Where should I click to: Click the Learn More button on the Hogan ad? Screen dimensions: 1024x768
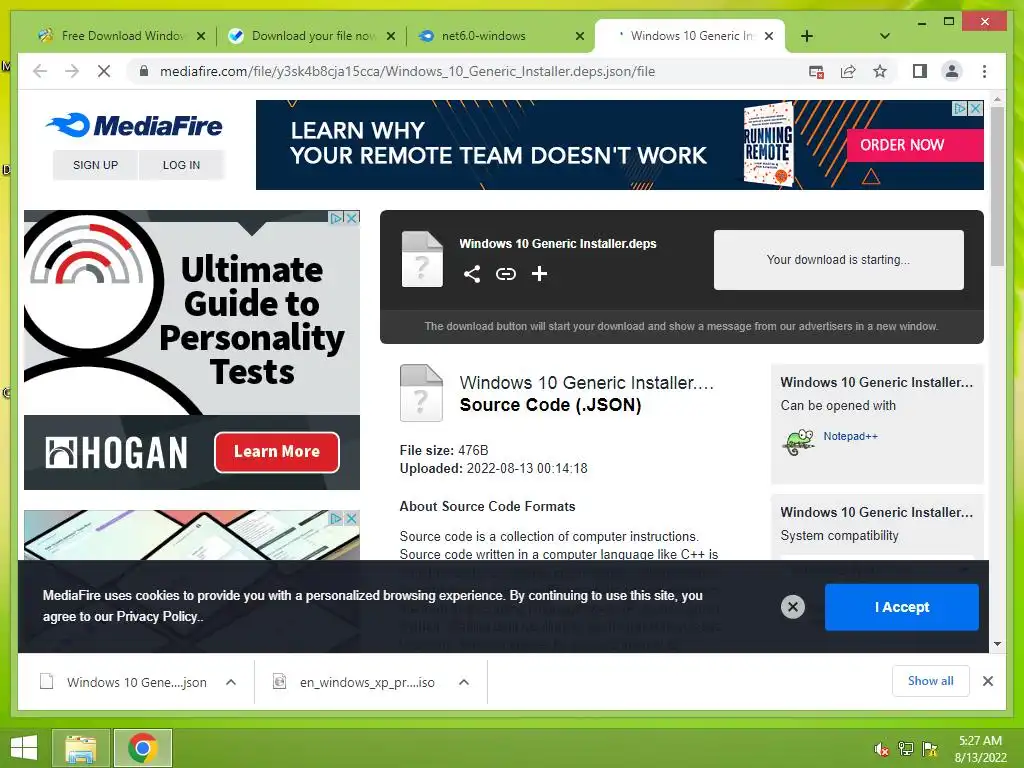[x=277, y=452]
